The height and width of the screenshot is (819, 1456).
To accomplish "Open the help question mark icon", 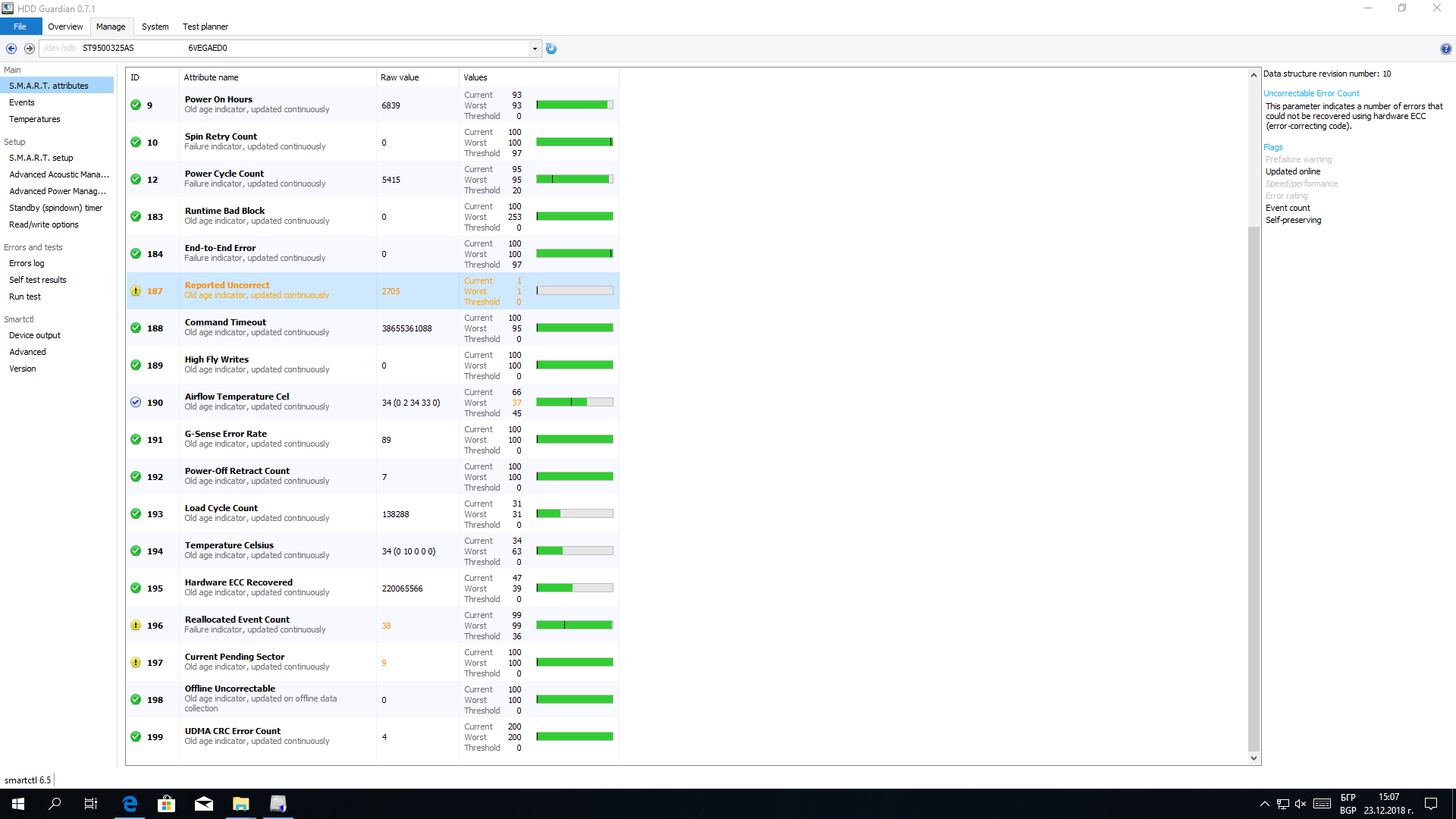I will tap(1445, 49).
